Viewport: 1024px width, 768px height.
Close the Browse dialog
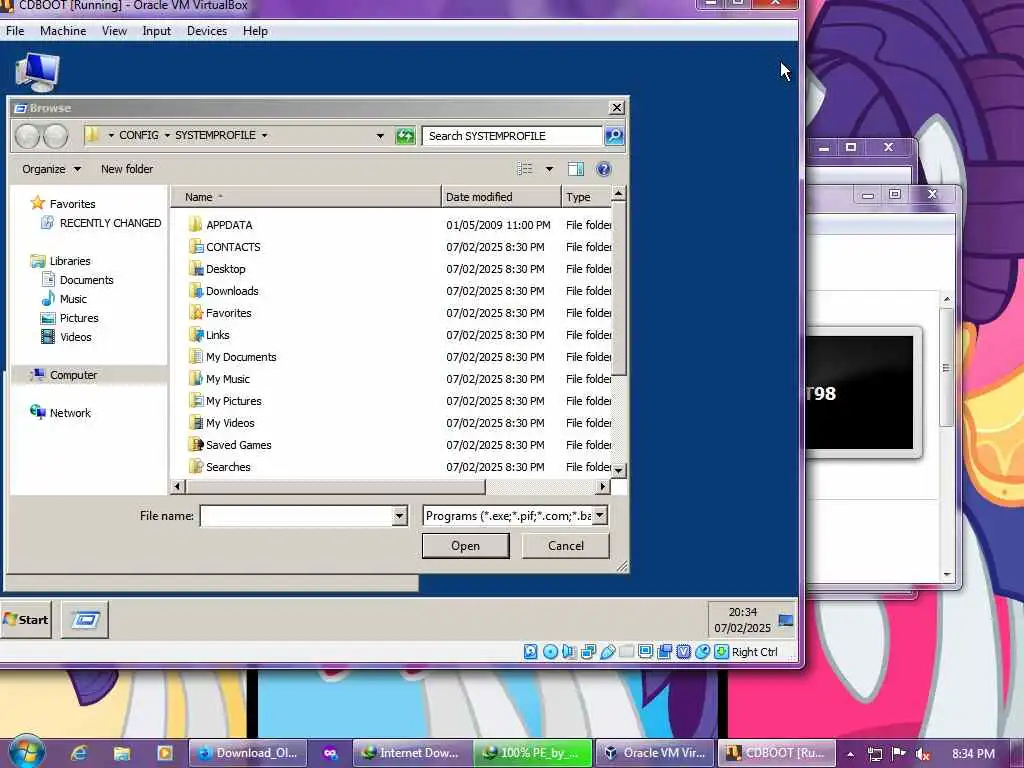click(x=616, y=108)
